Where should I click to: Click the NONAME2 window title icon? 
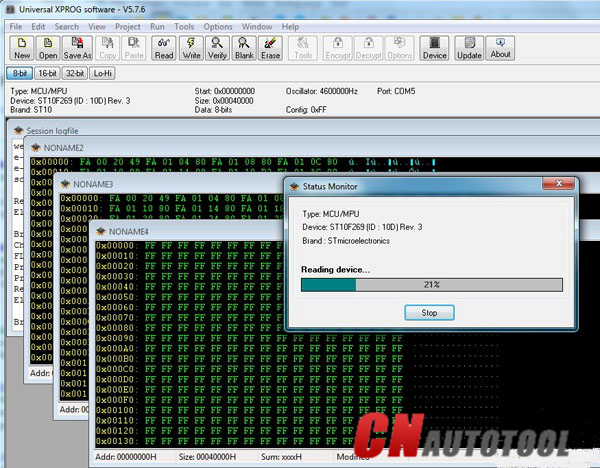tap(36, 148)
